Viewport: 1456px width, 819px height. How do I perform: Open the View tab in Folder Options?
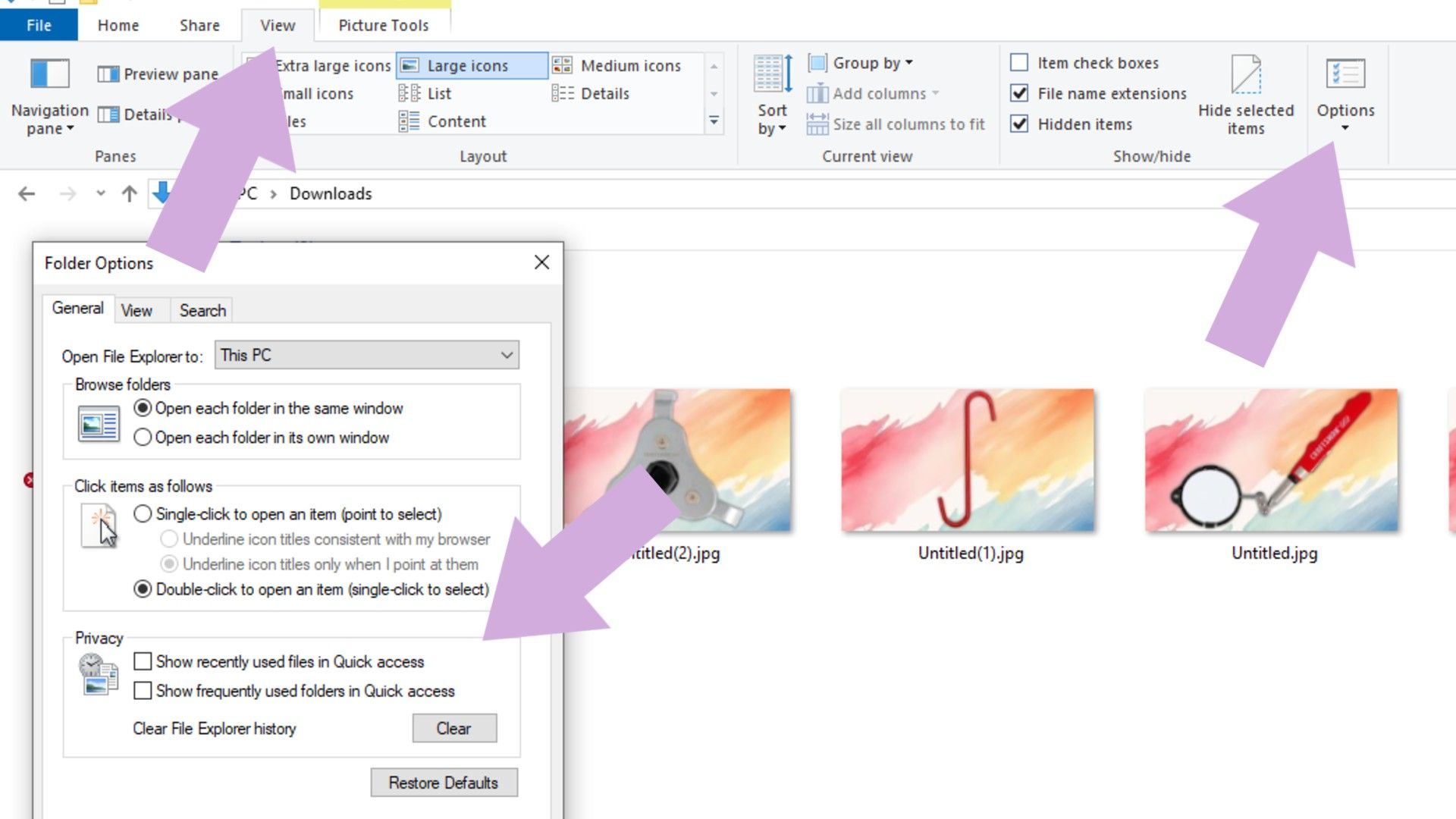click(x=136, y=310)
